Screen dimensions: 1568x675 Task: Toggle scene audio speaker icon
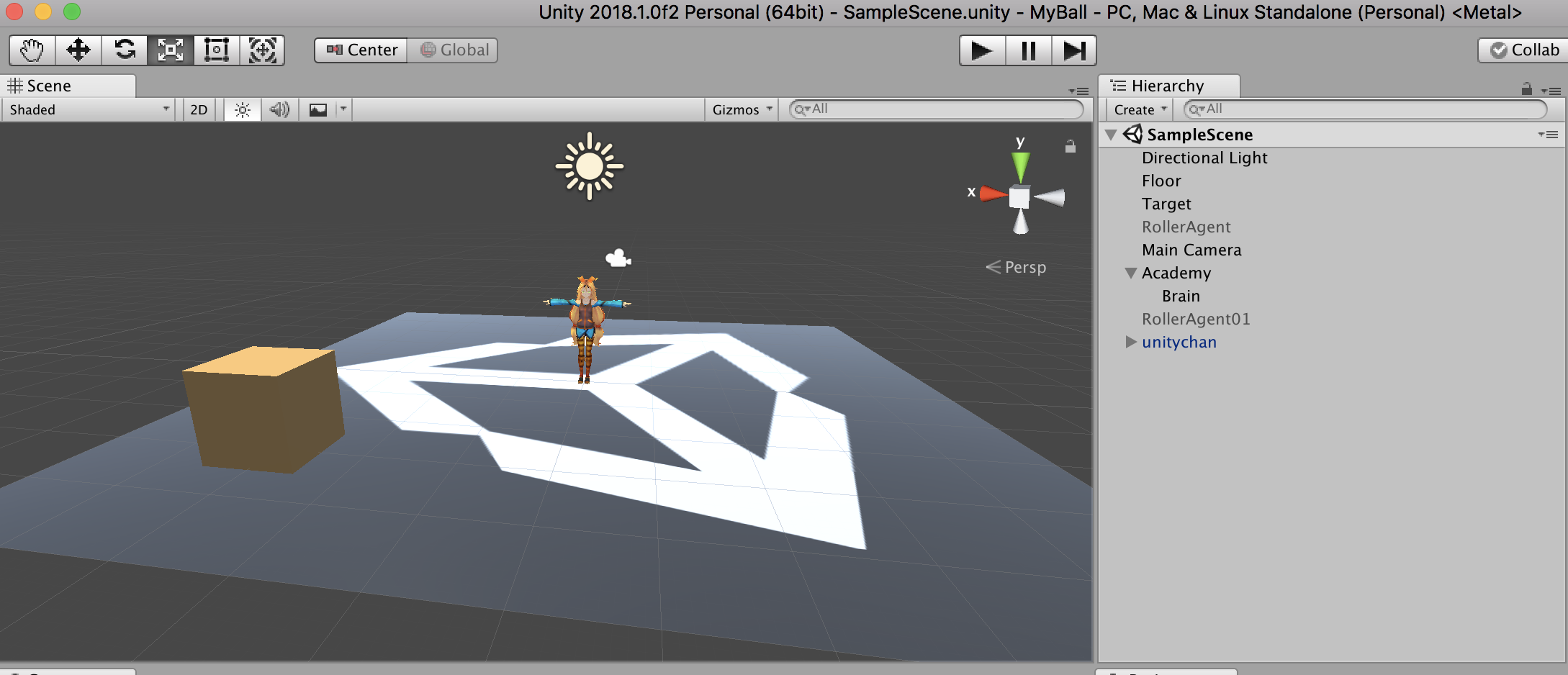279,109
